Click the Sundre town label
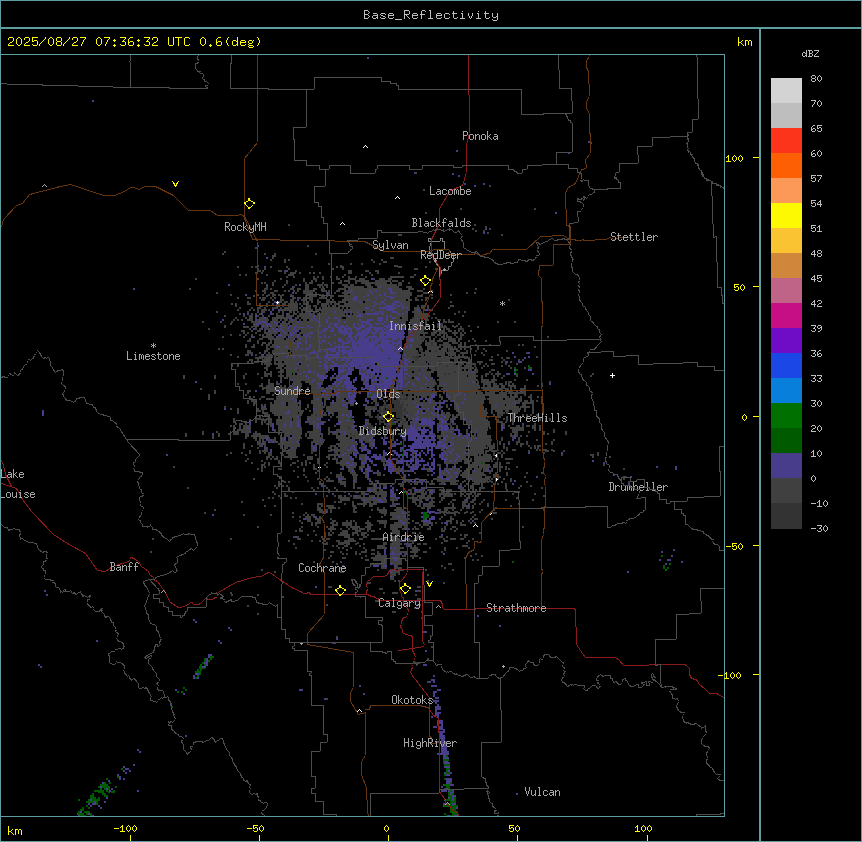 coord(292,391)
